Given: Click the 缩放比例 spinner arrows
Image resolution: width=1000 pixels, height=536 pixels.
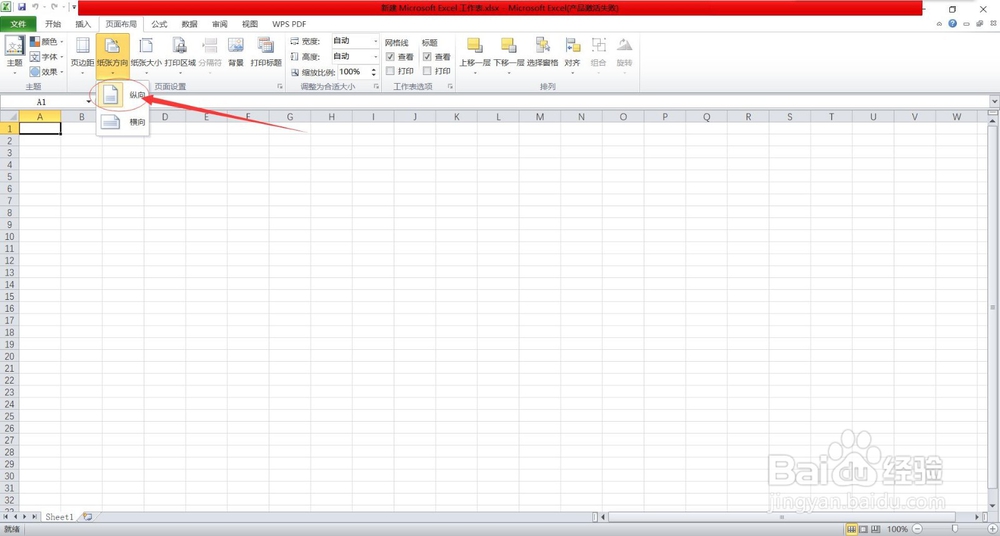Looking at the screenshot, I should pos(374,72).
